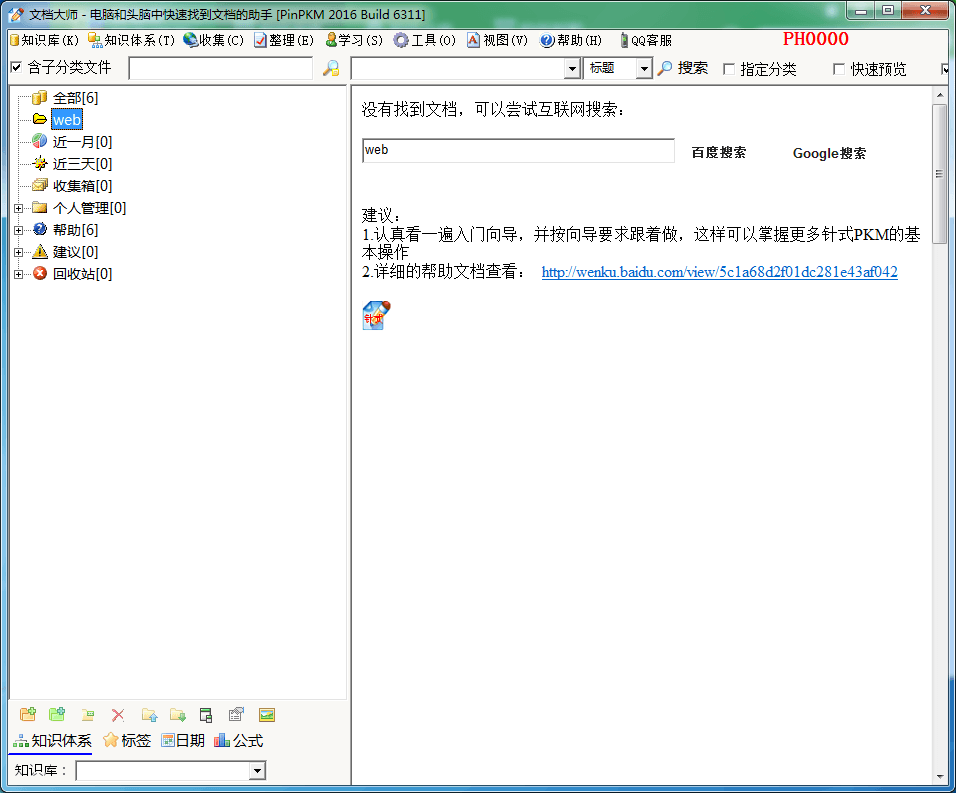Create a new category with the folder-plus icon

coord(27,714)
